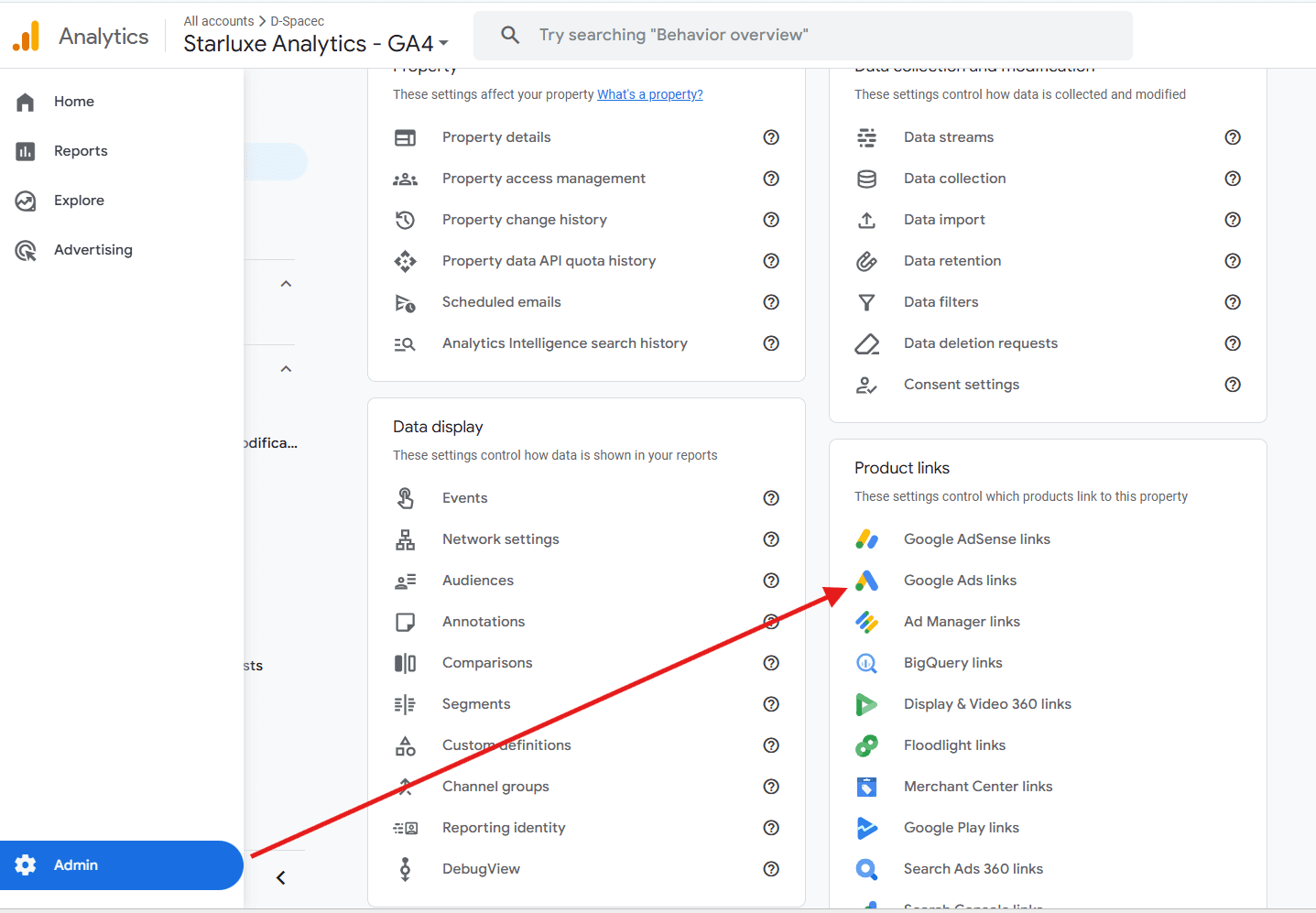Click the Data streams icon

click(866, 137)
